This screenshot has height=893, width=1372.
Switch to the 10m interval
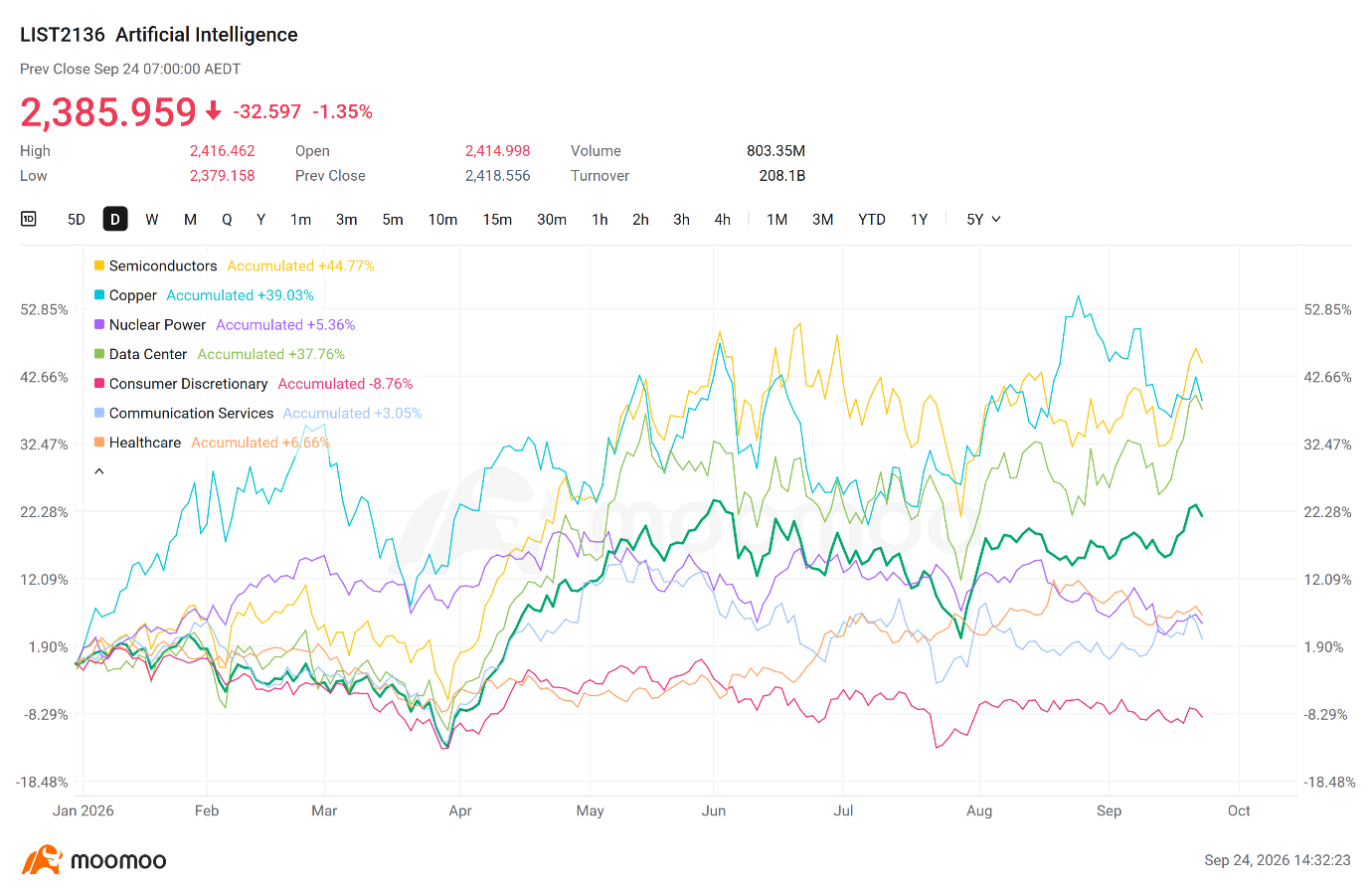[442, 219]
